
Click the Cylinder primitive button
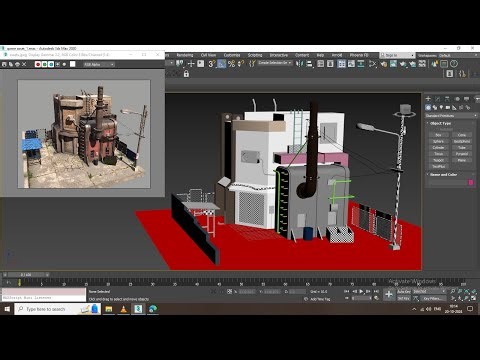(x=438, y=147)
